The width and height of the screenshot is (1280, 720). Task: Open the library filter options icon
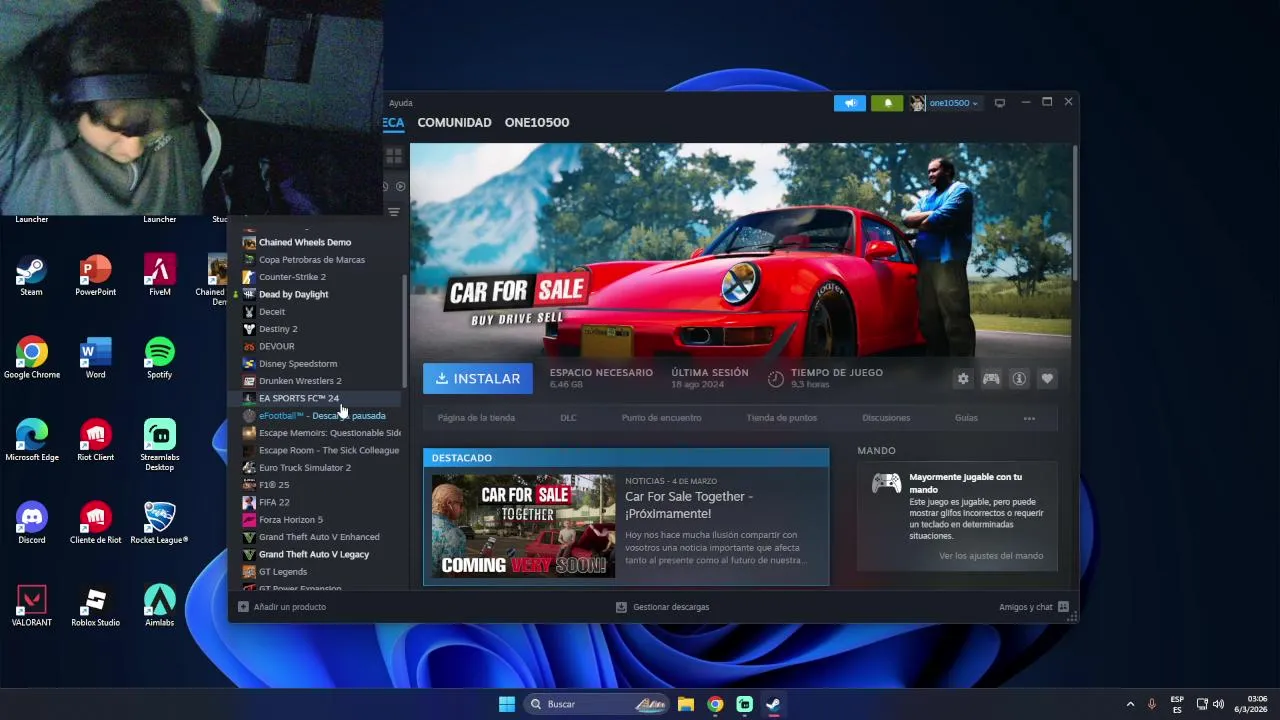(x=394, y=212)
